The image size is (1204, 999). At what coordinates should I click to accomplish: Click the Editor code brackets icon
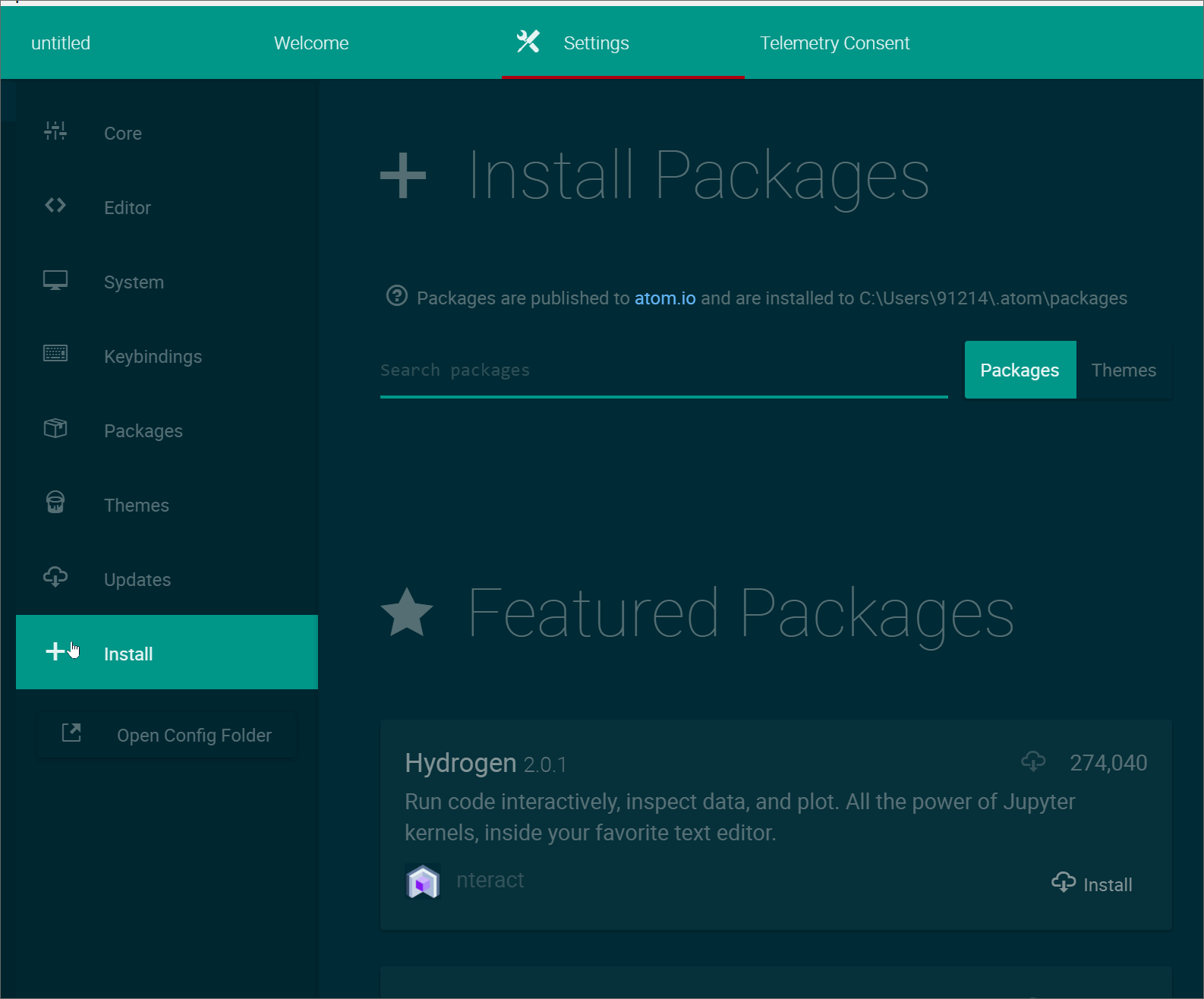pos(55,205)
